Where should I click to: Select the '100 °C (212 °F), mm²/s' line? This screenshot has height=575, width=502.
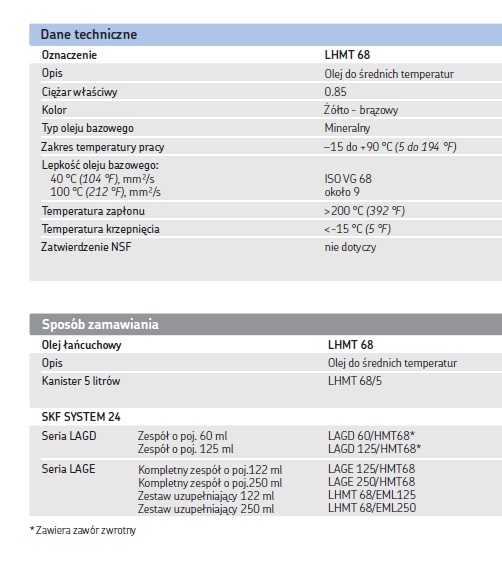pyautogui.click(x=105, y=192)
